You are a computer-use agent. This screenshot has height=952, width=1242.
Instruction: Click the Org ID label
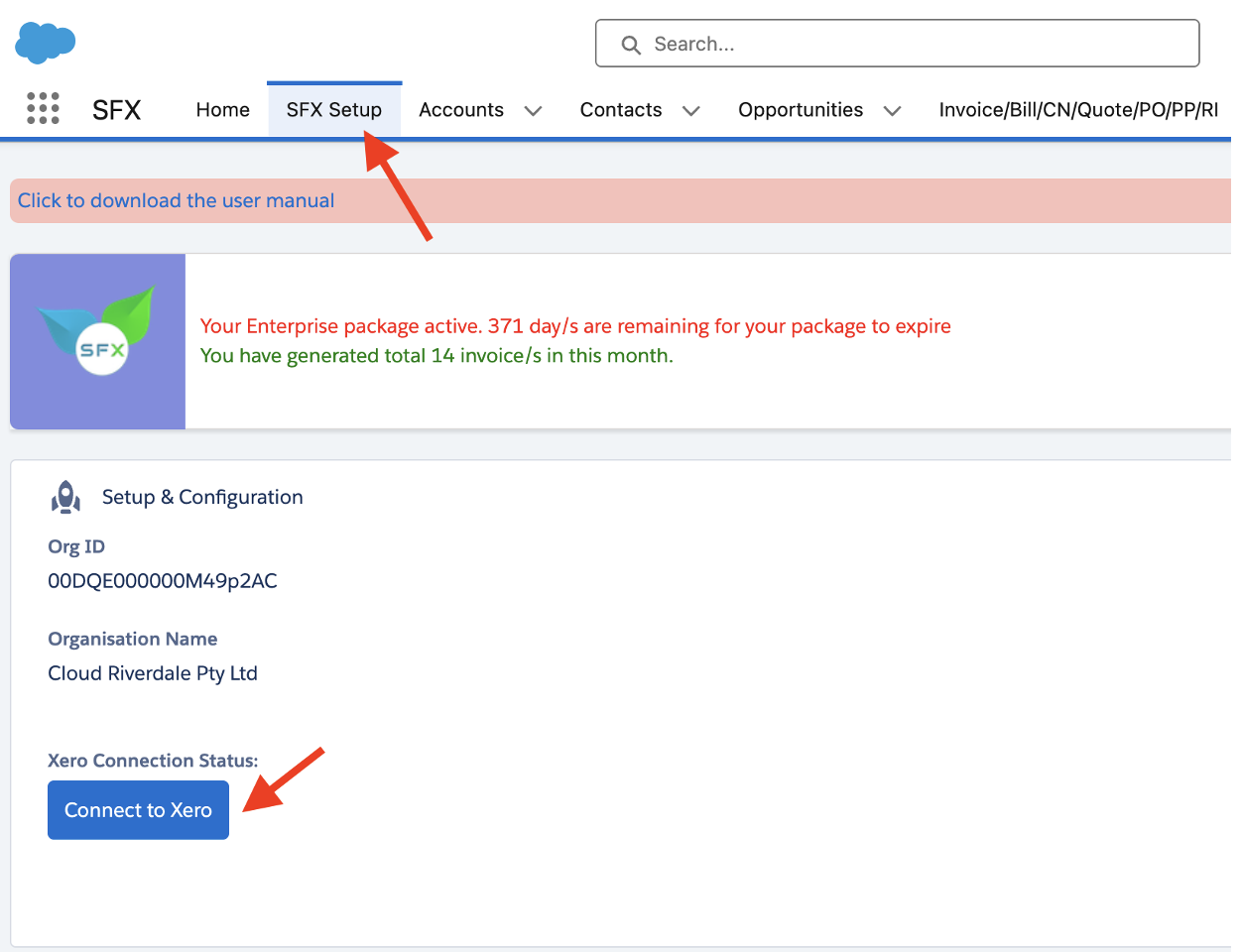coord(76,546)
